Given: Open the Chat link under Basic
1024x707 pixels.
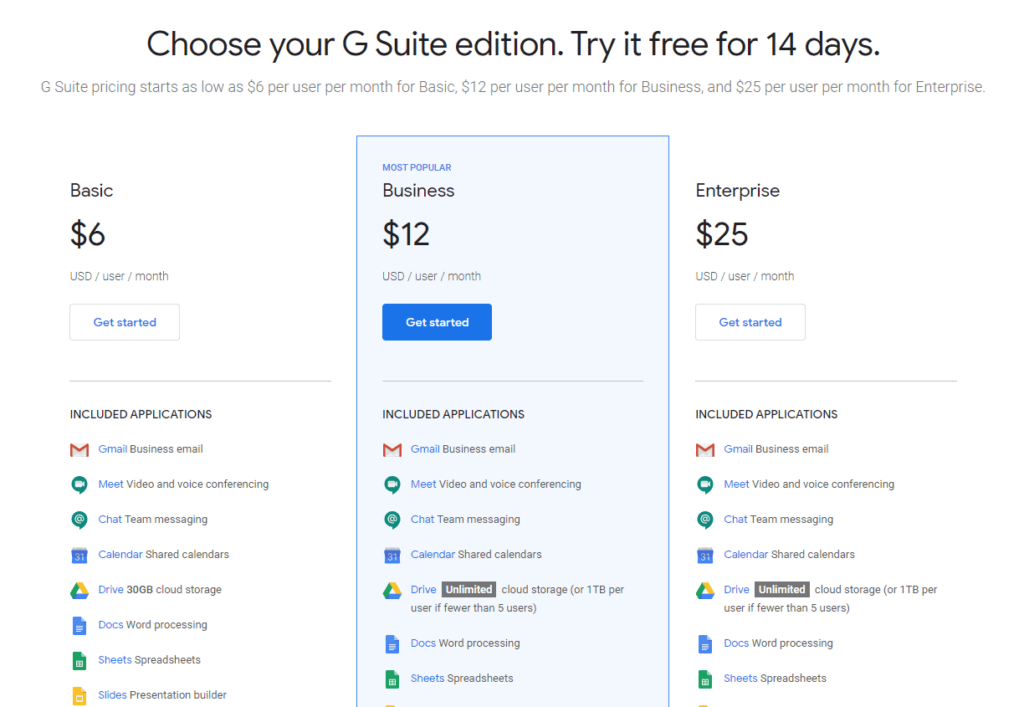Looking at the screenshot, I should [110, 520].
